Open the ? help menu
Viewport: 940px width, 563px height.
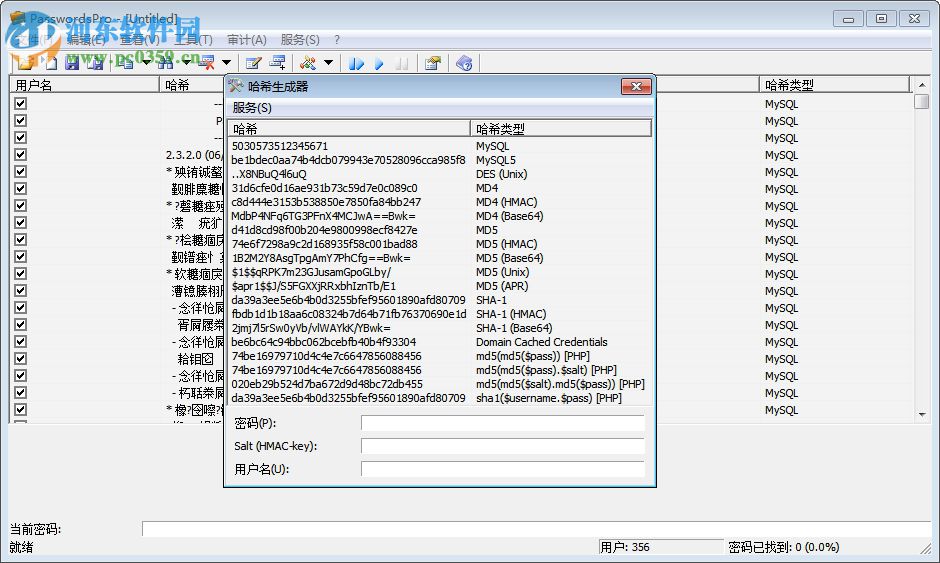pos(337,40)
